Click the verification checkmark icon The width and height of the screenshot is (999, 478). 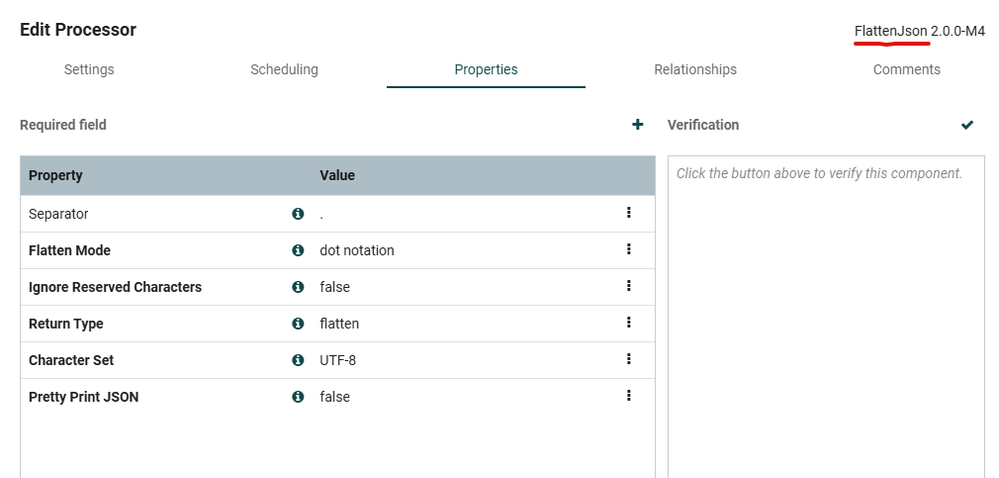(x=967, y=125)
